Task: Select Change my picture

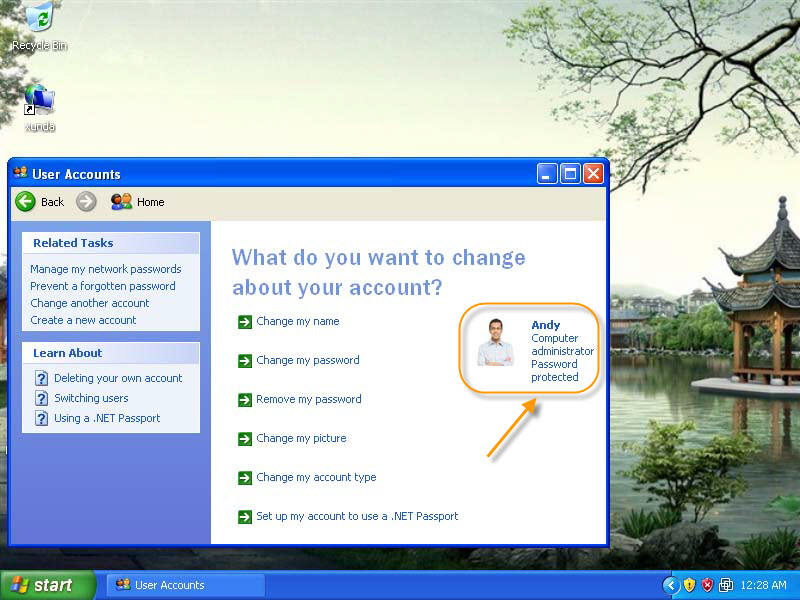Action: click(301, 438)
